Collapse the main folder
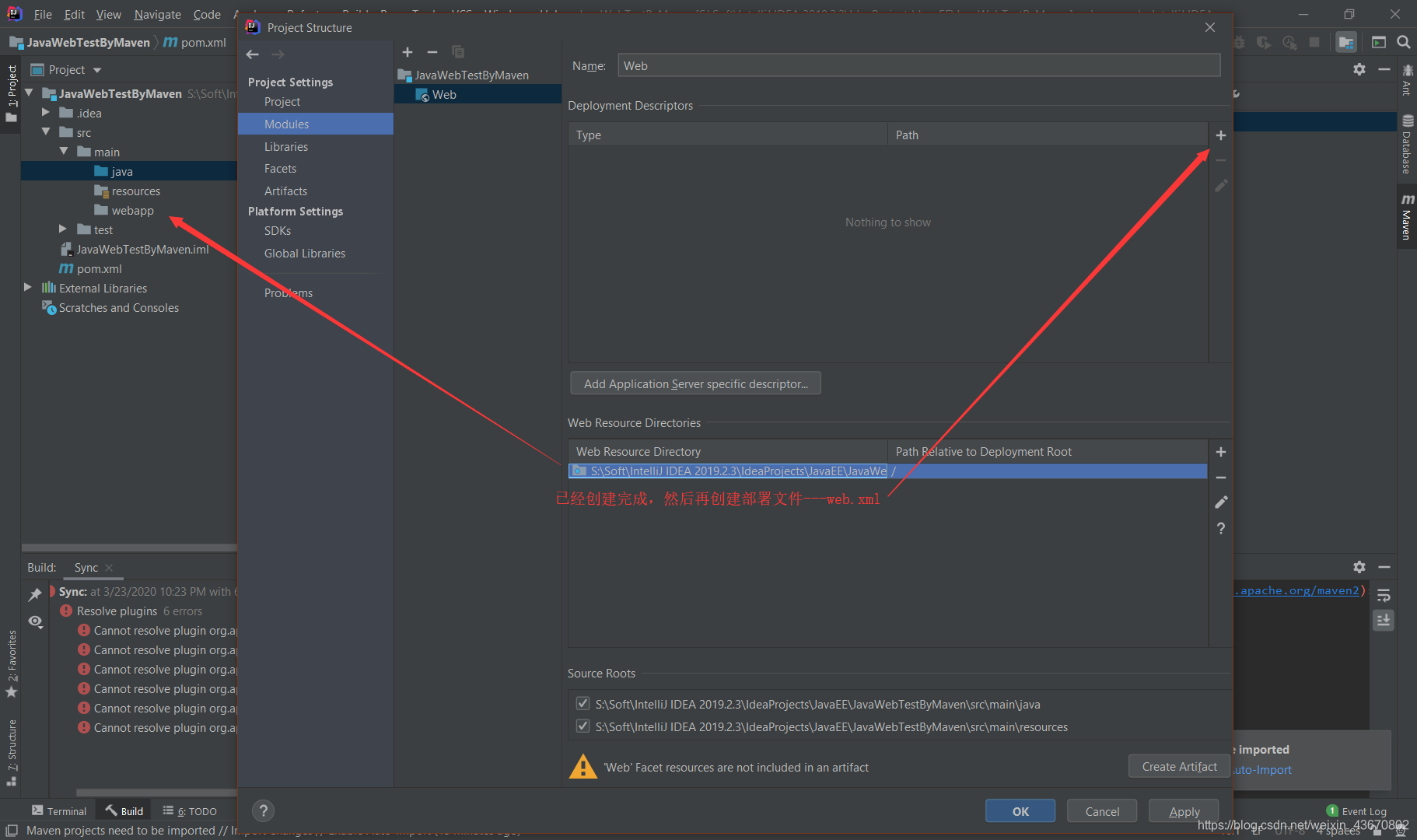This screenshot has height=840, width=1417. click(64, 152)
